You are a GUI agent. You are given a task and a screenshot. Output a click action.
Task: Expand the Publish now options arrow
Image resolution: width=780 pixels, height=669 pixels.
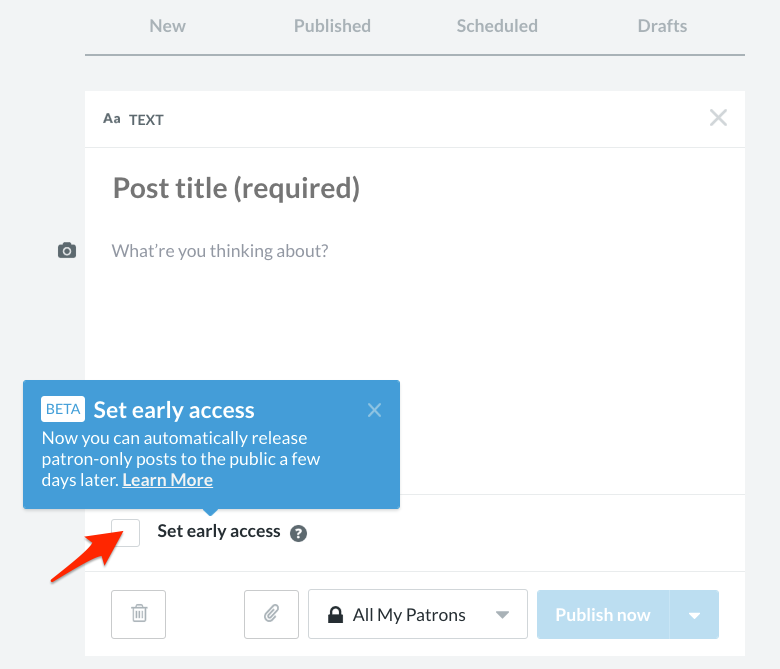(x=695, y=615)
